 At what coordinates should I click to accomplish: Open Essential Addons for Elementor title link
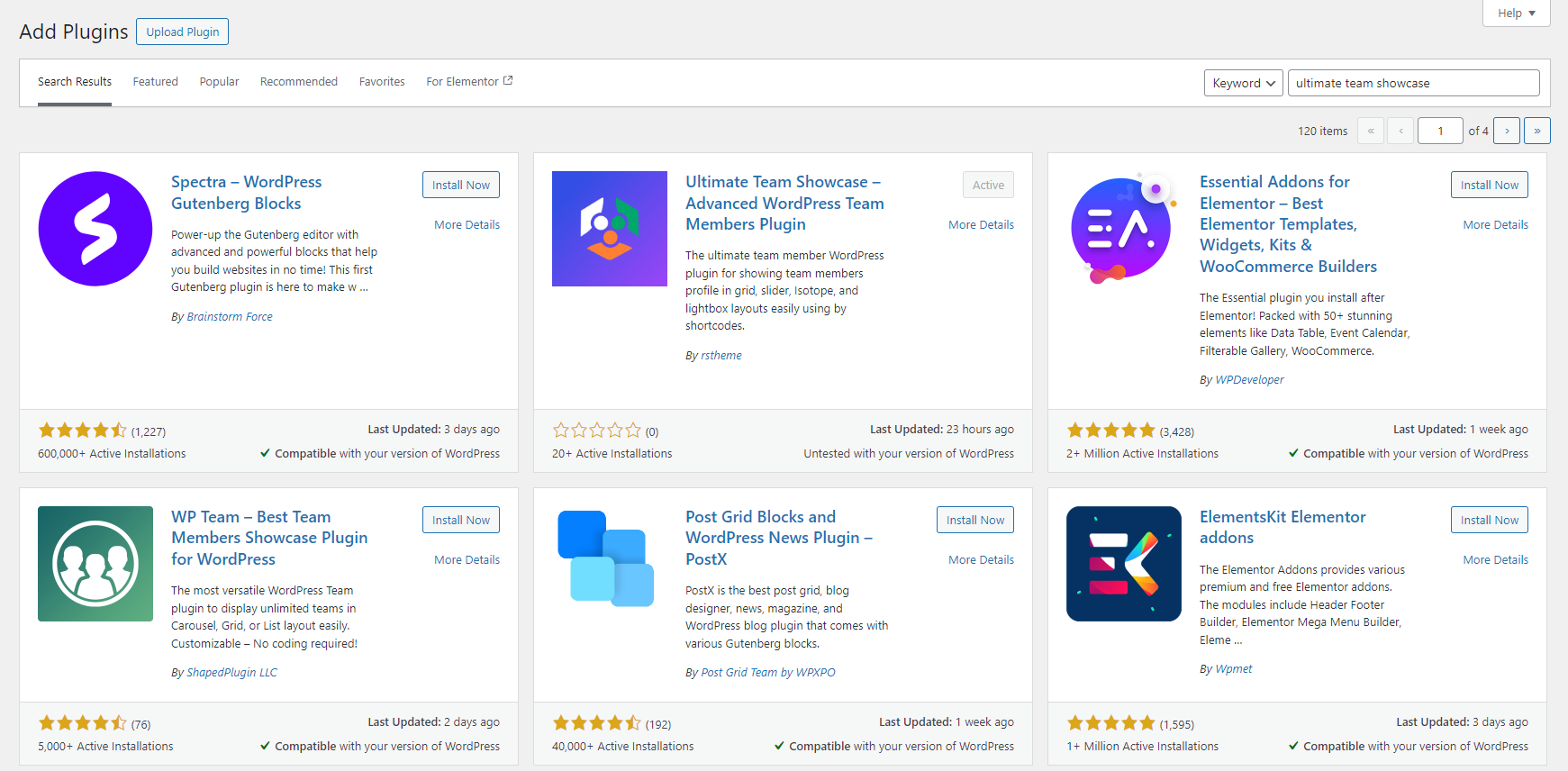(x=1288, y=224)
